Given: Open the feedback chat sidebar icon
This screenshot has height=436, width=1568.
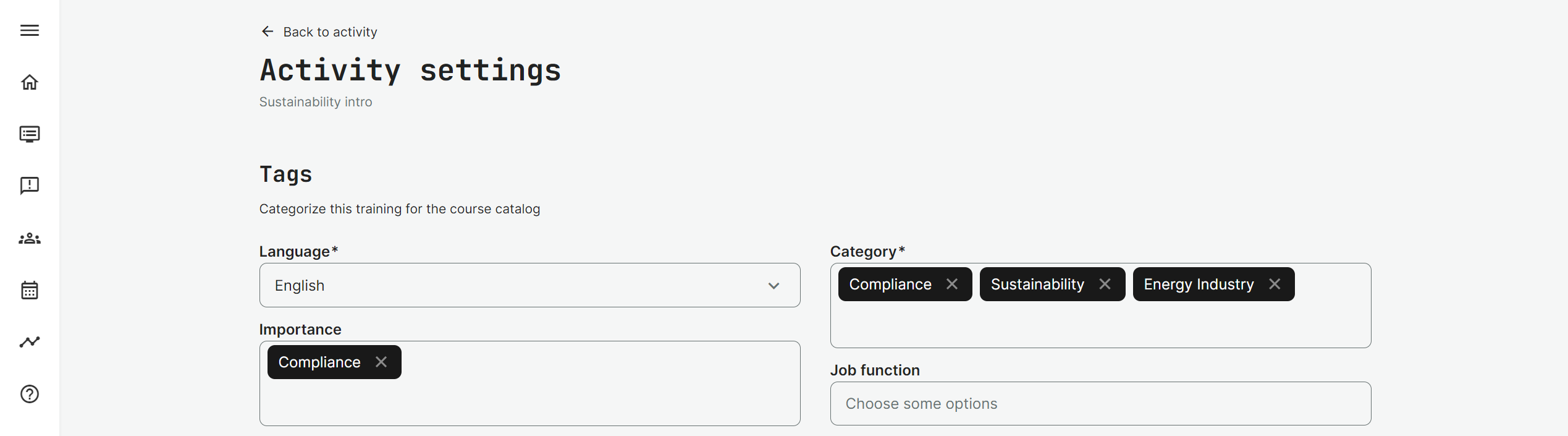Looking at the screenshot, I should tap(30, 186).
